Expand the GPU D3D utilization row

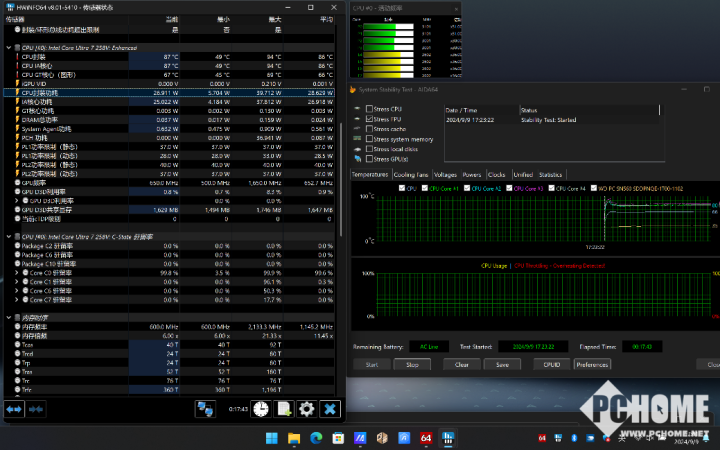[14, 200]
